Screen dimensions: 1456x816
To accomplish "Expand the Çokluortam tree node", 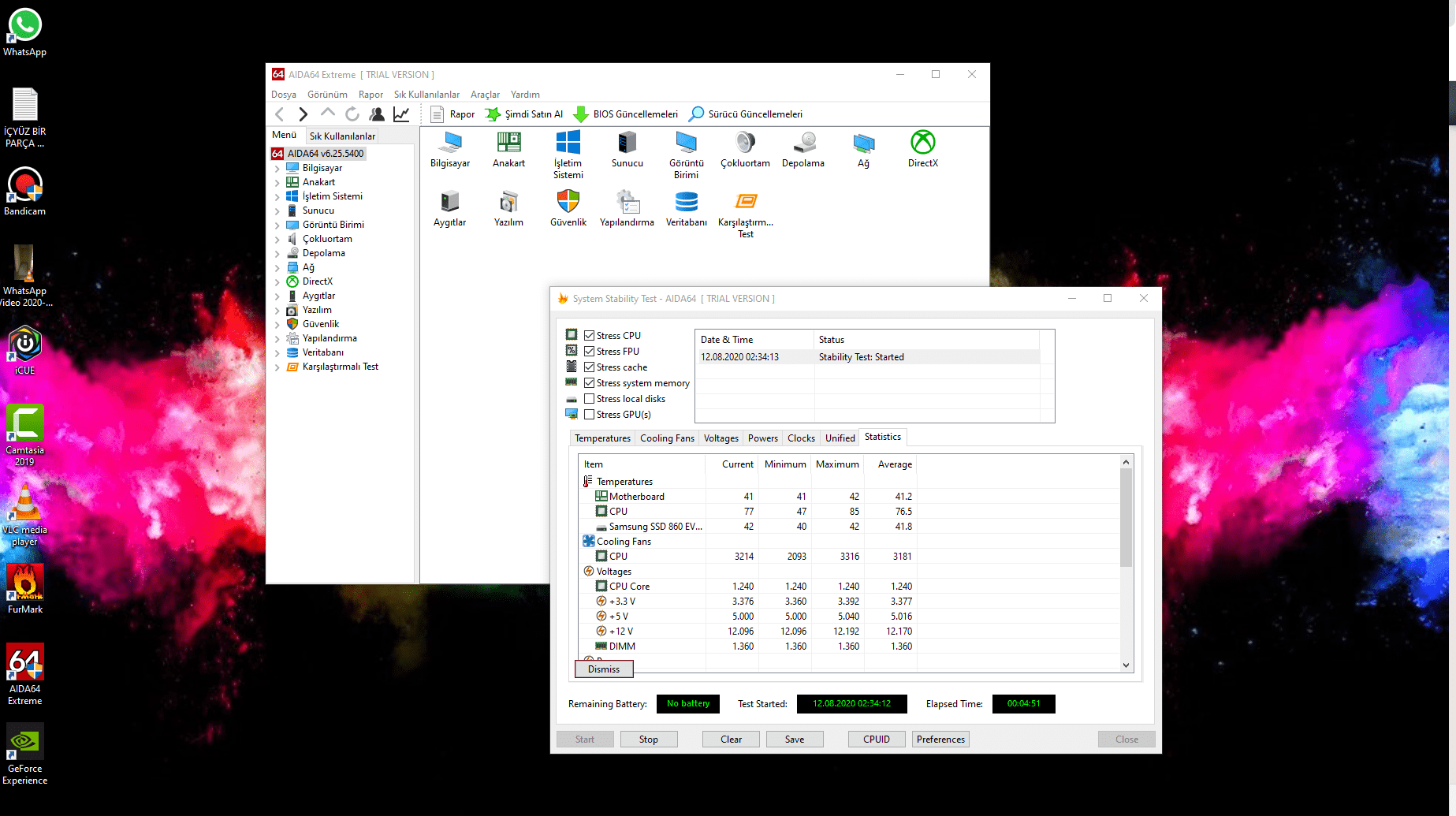I will (x=277, y=240).
